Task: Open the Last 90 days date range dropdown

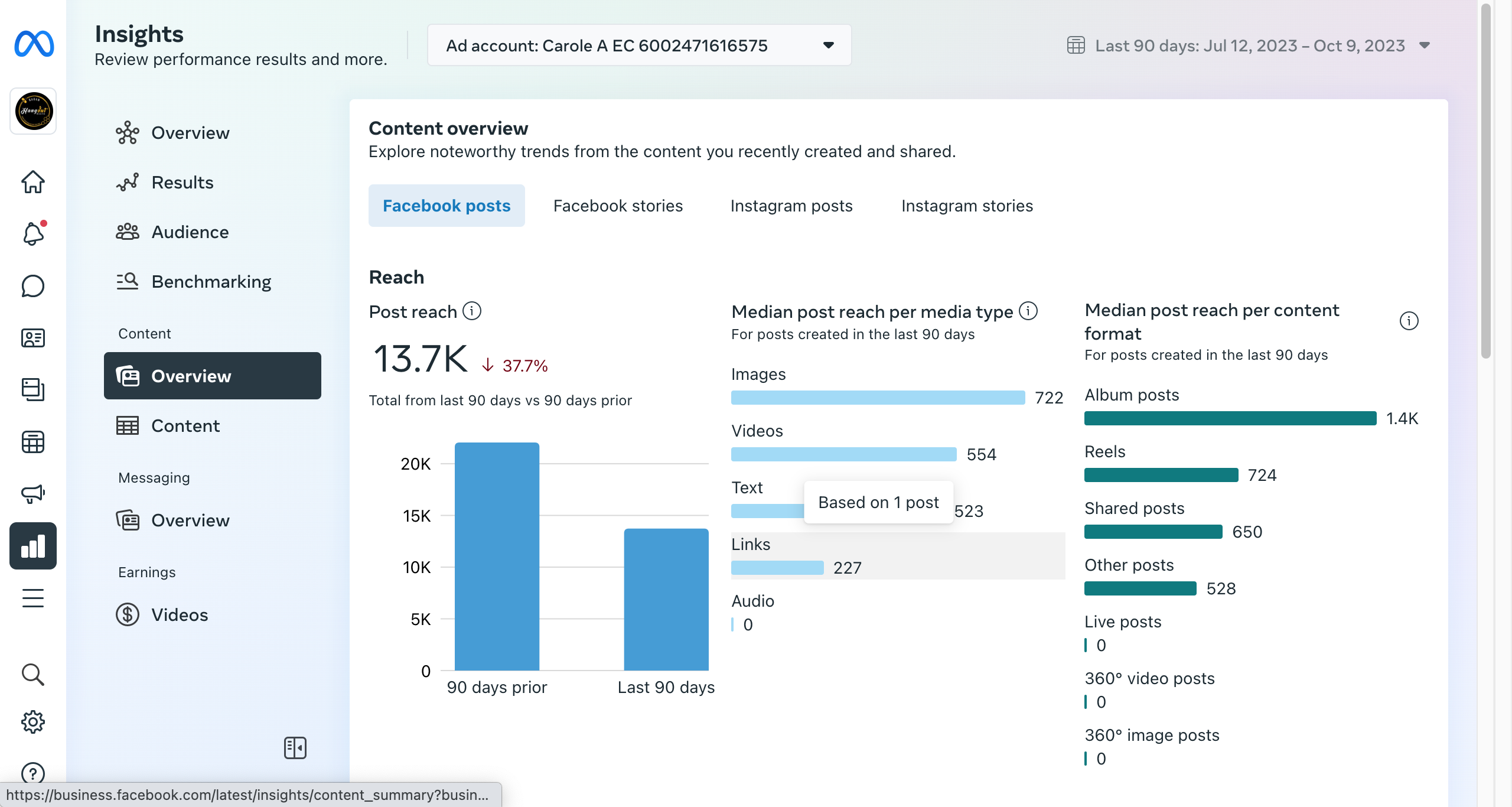Action: pyautogui.click(x=1249, y=45)
